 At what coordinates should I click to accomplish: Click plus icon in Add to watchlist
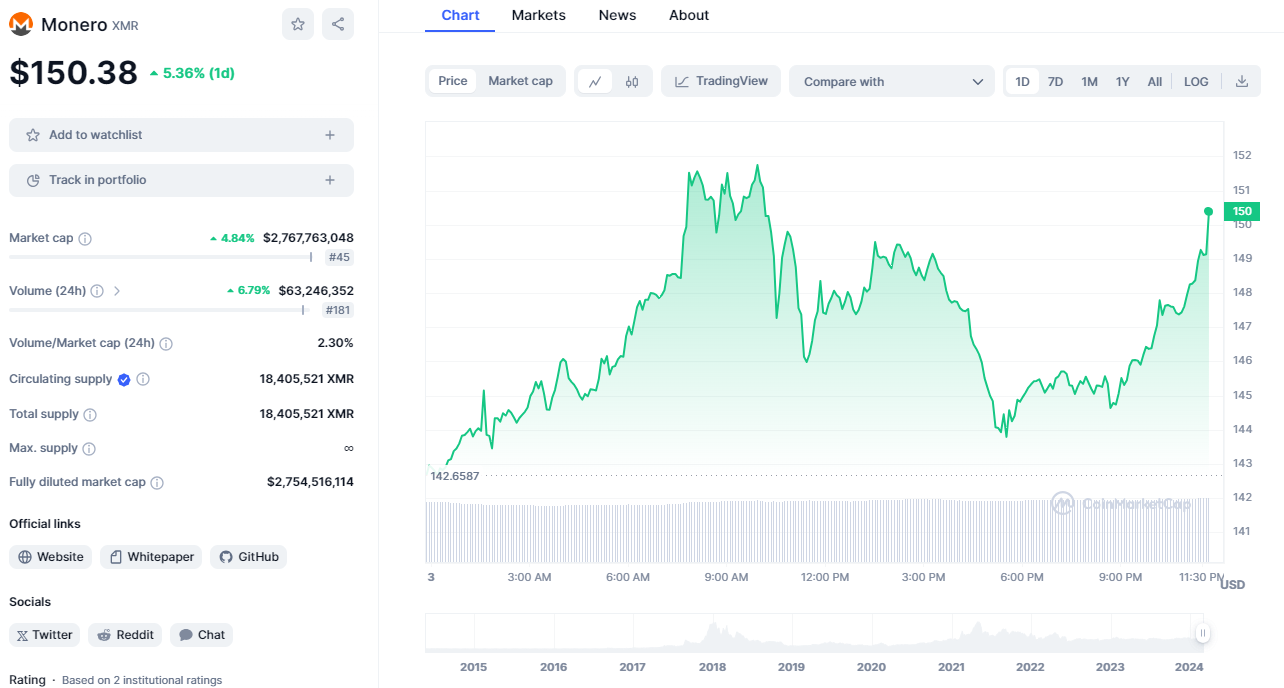(330, 135)
